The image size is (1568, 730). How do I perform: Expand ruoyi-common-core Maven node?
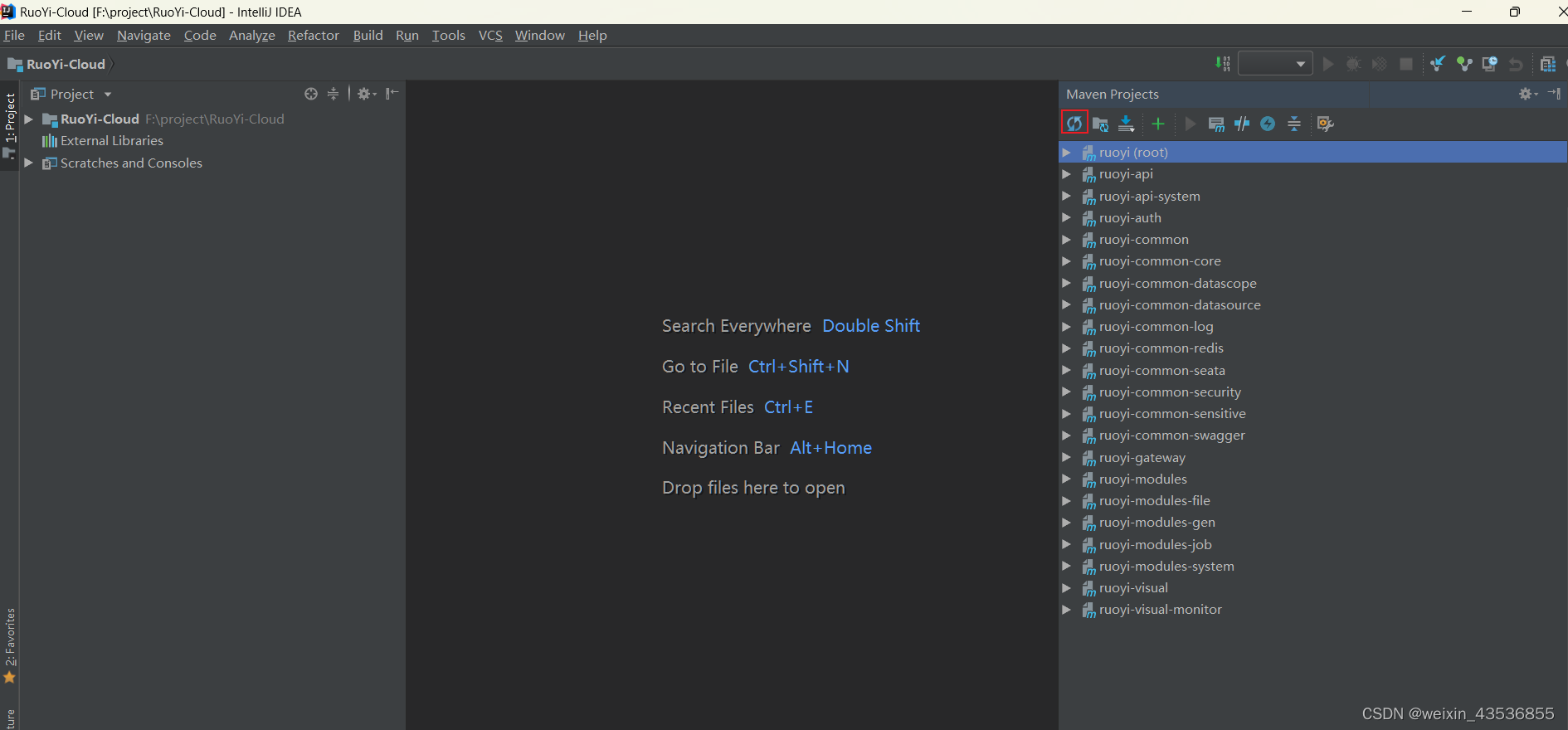1067,261
